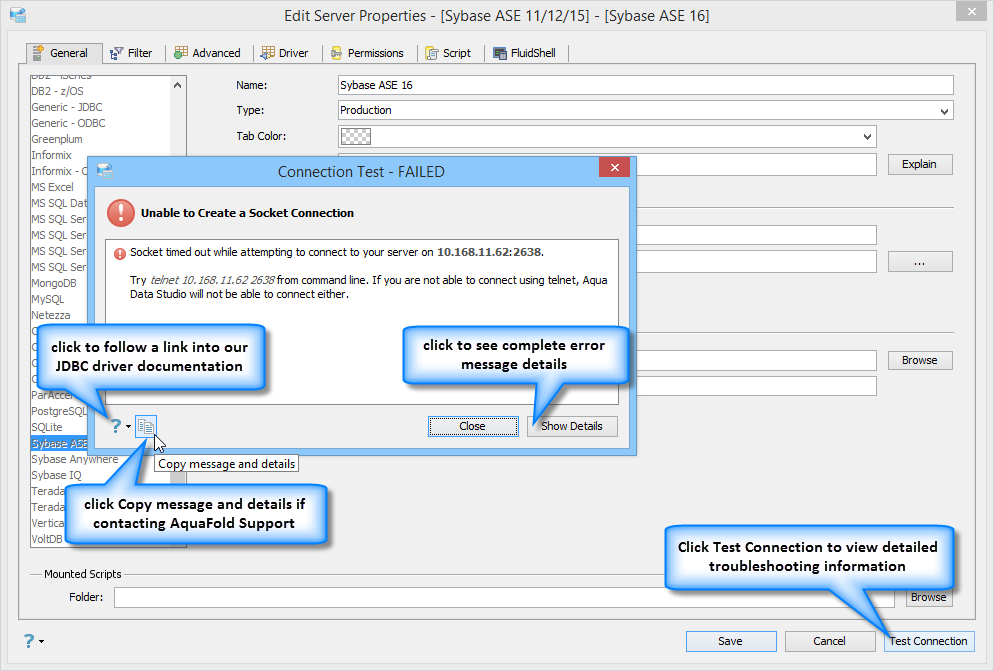Open the Driver tab
The width and height of the screenshot is (994, 671).
(x=286, y=53)
